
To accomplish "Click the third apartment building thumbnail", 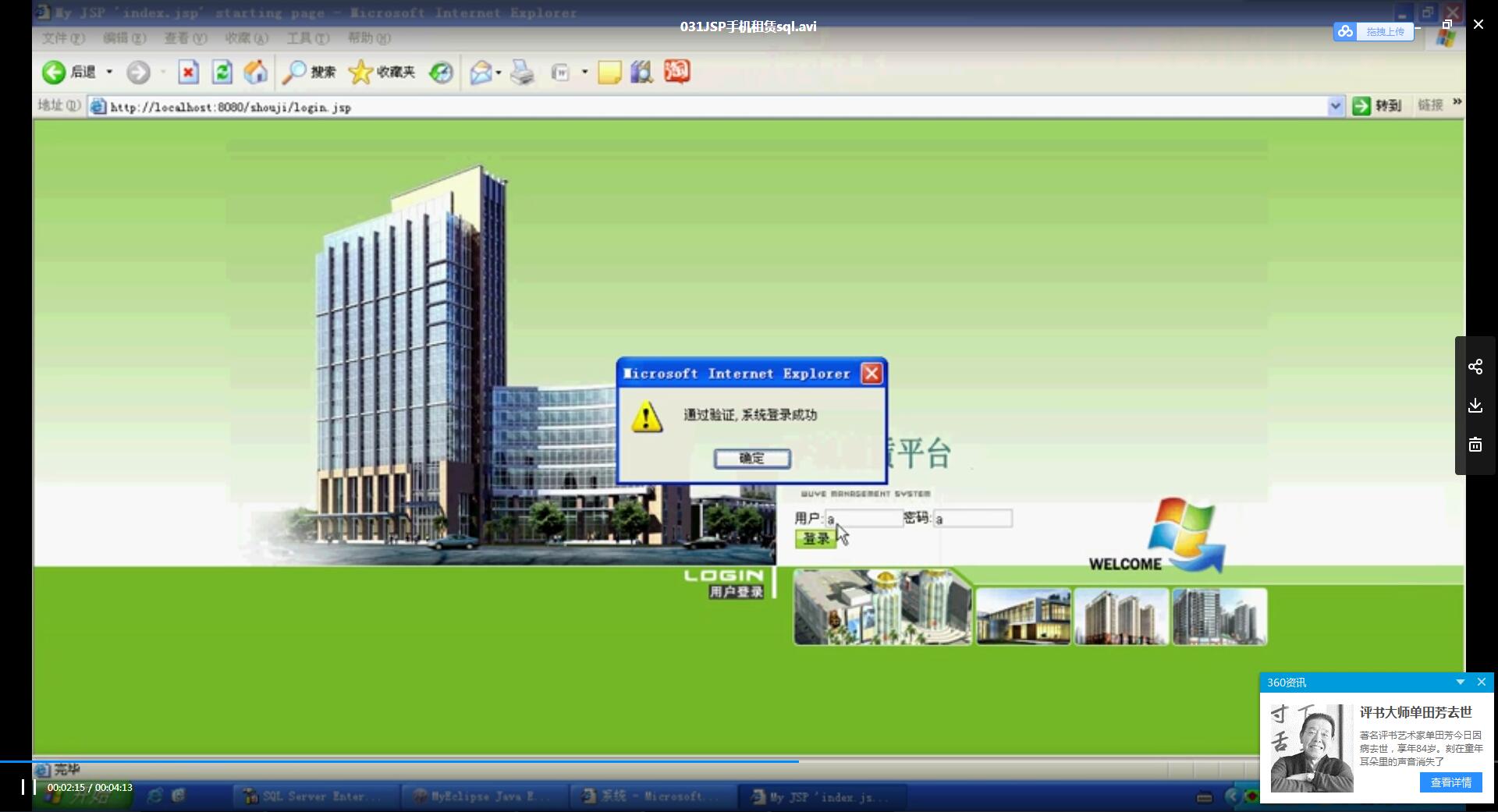I will 1121,617.
